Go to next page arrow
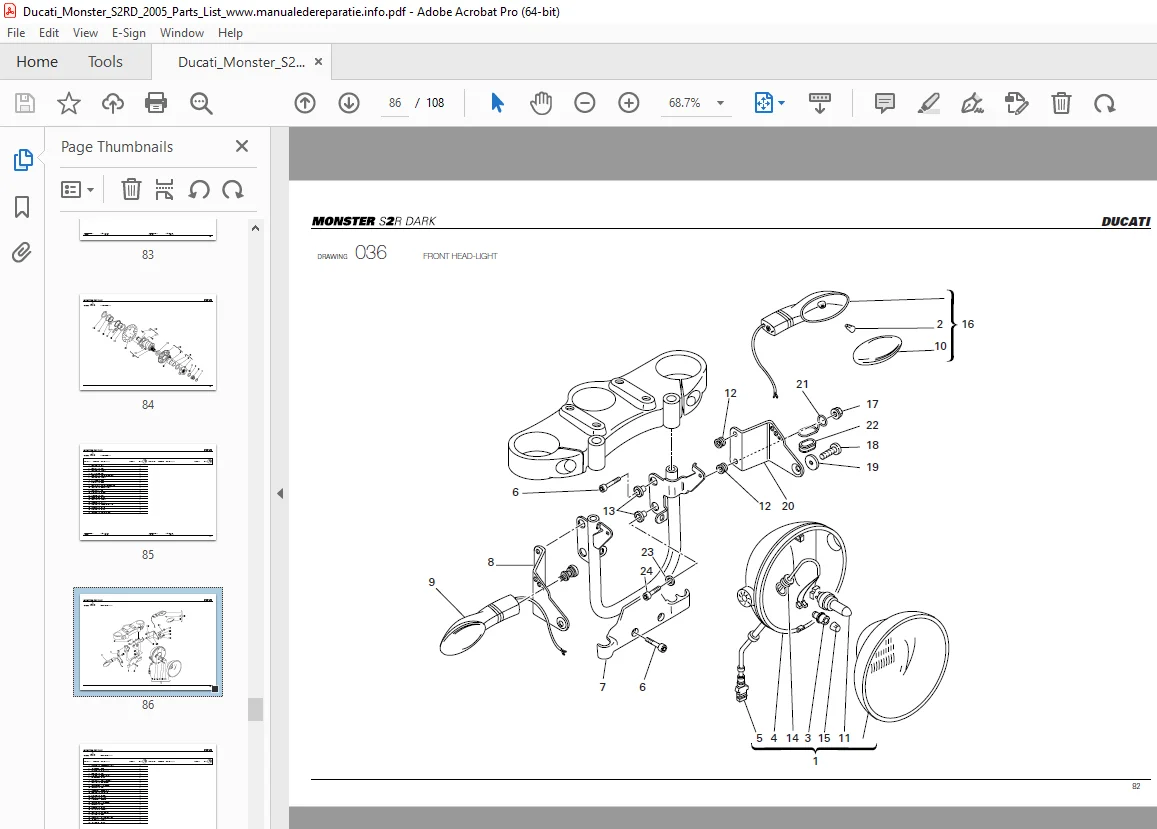Screen dimensions: 1157x829 coord(349,103)
